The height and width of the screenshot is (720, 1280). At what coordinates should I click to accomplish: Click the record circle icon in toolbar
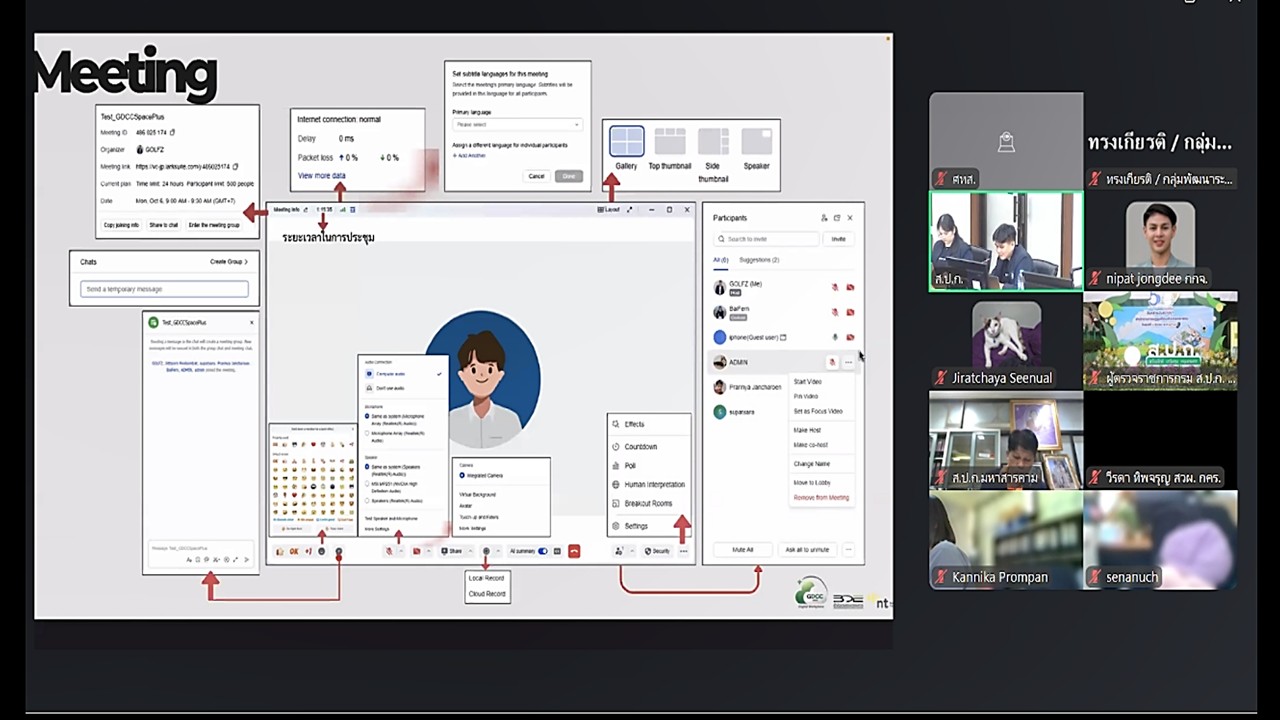pyautogui.click(x=486, y=551)
